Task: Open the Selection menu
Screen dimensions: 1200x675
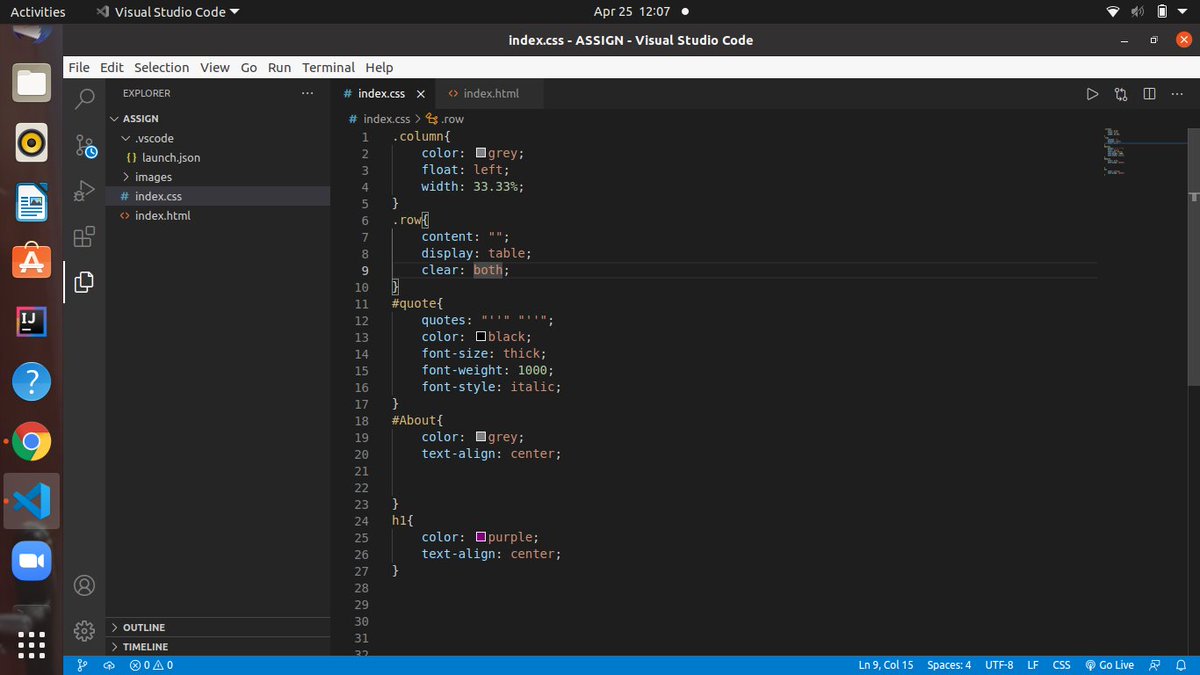Action: coord(161,67)
